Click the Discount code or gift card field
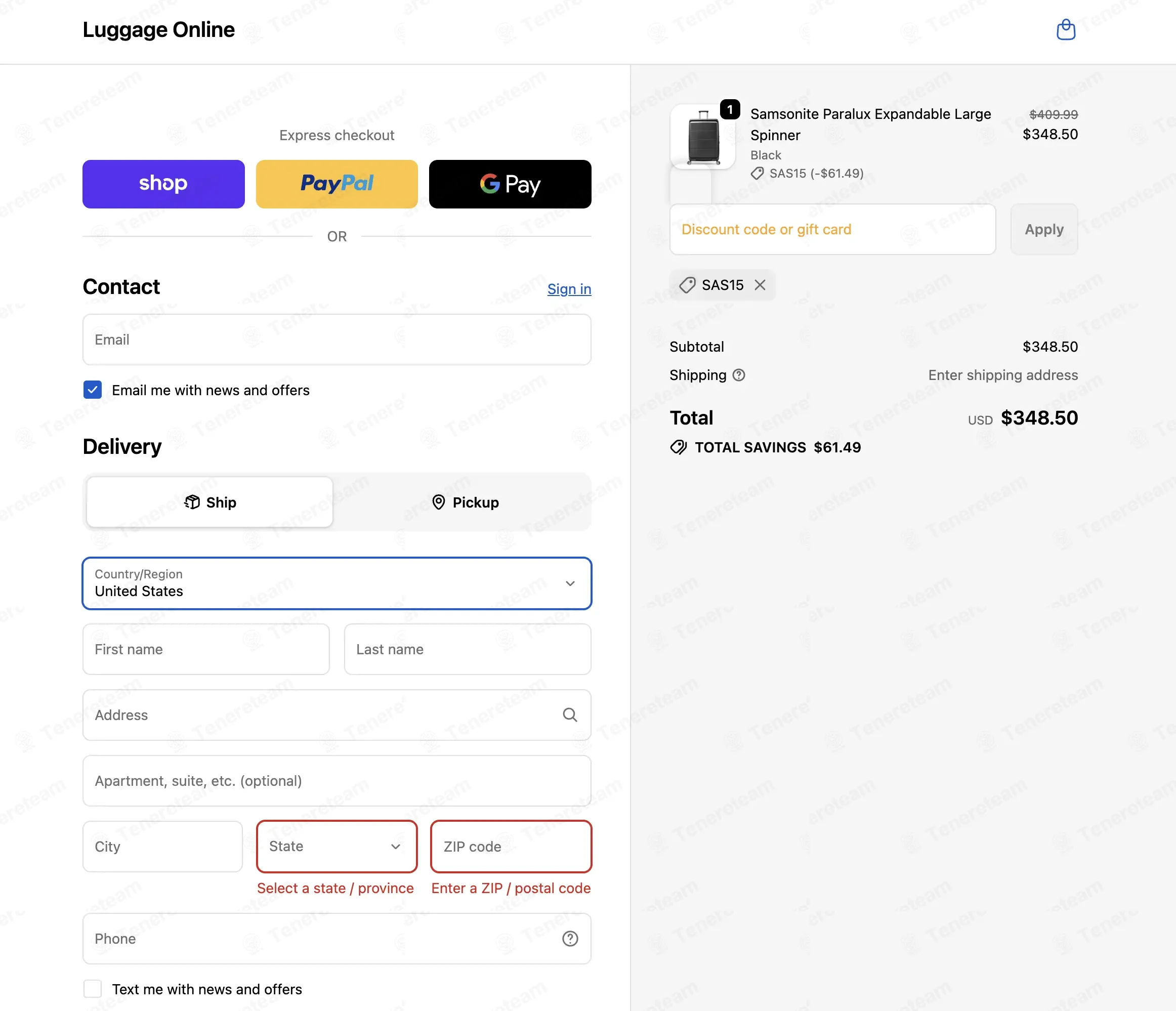The width and height of the screenshot is (1176, 1011). click(x=832, y=229)
